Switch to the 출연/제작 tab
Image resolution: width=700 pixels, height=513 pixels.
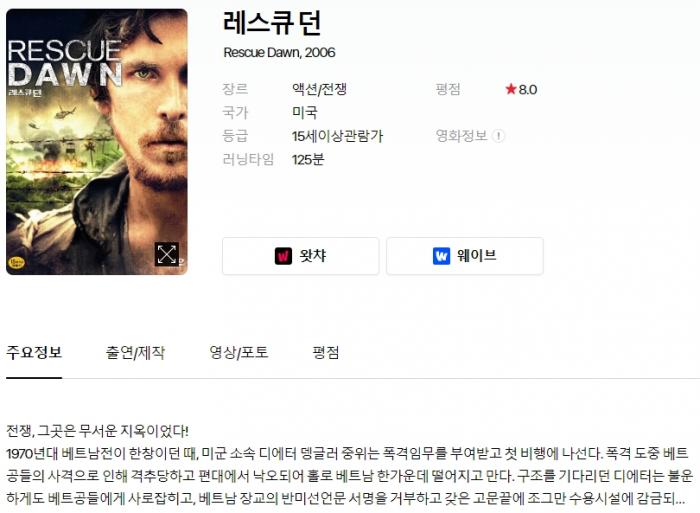135,353
